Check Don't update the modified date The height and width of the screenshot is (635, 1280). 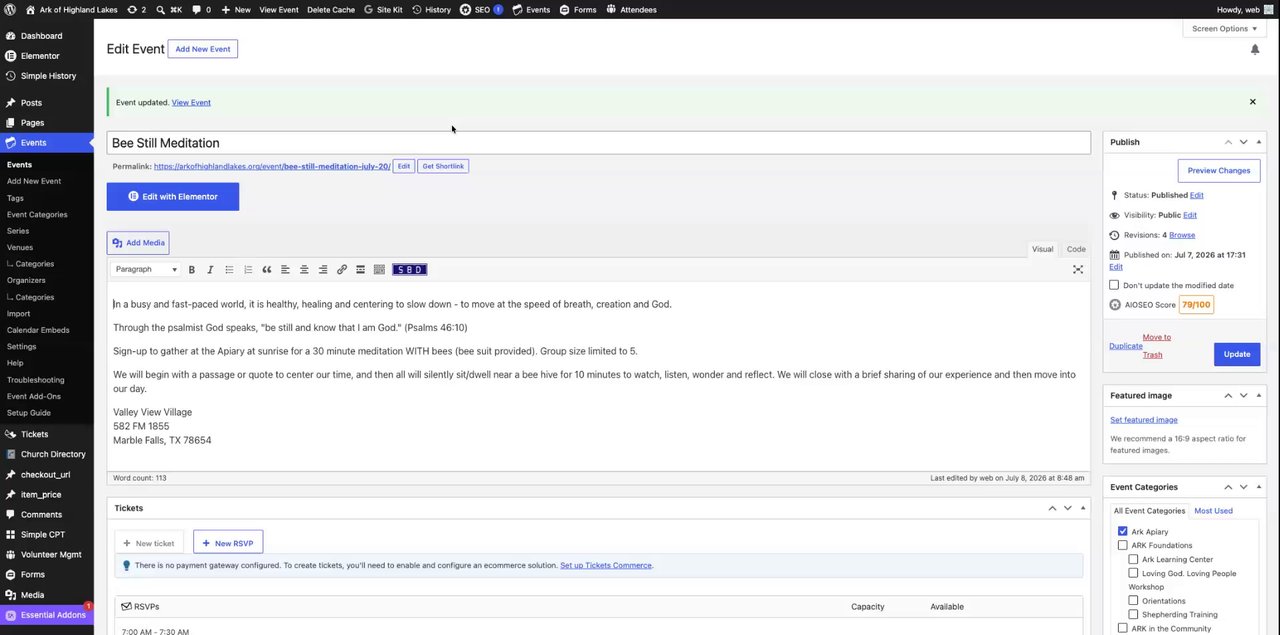coord(1114,285)
